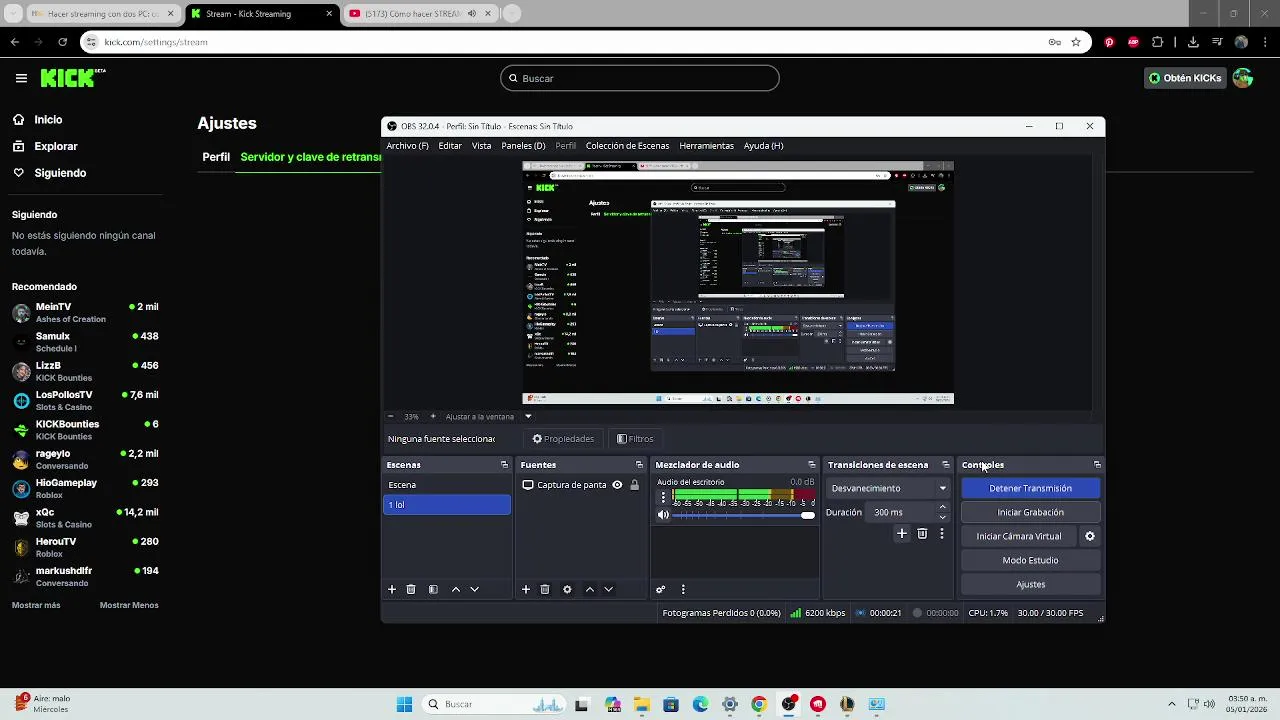Move the source down in Fuentes panel
Screen dimensions: 1280x720
point(608,590)
